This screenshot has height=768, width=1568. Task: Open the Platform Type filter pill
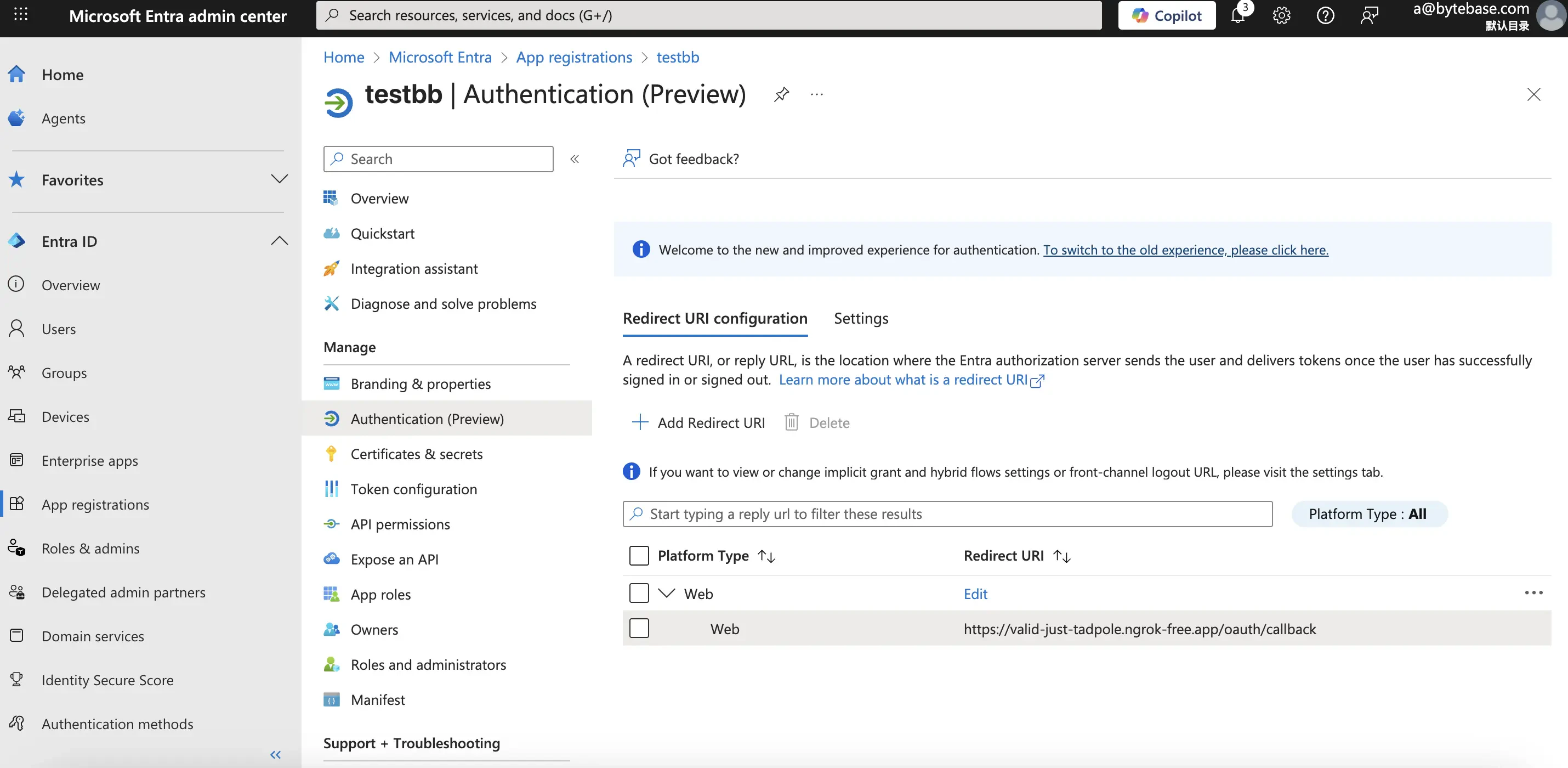[1368, 513]
